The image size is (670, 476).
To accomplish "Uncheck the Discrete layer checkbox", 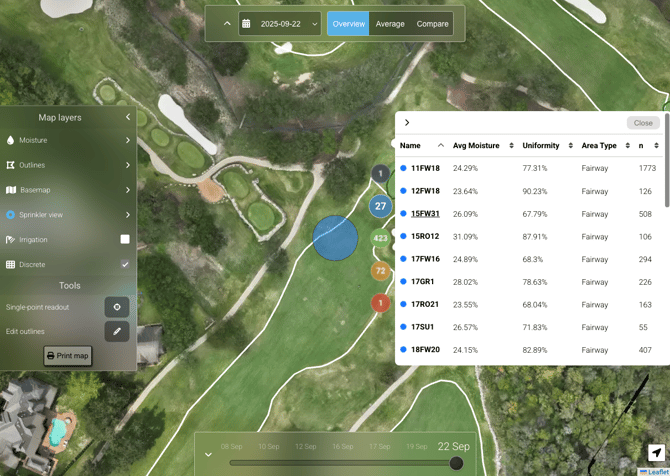I will 125,265.
